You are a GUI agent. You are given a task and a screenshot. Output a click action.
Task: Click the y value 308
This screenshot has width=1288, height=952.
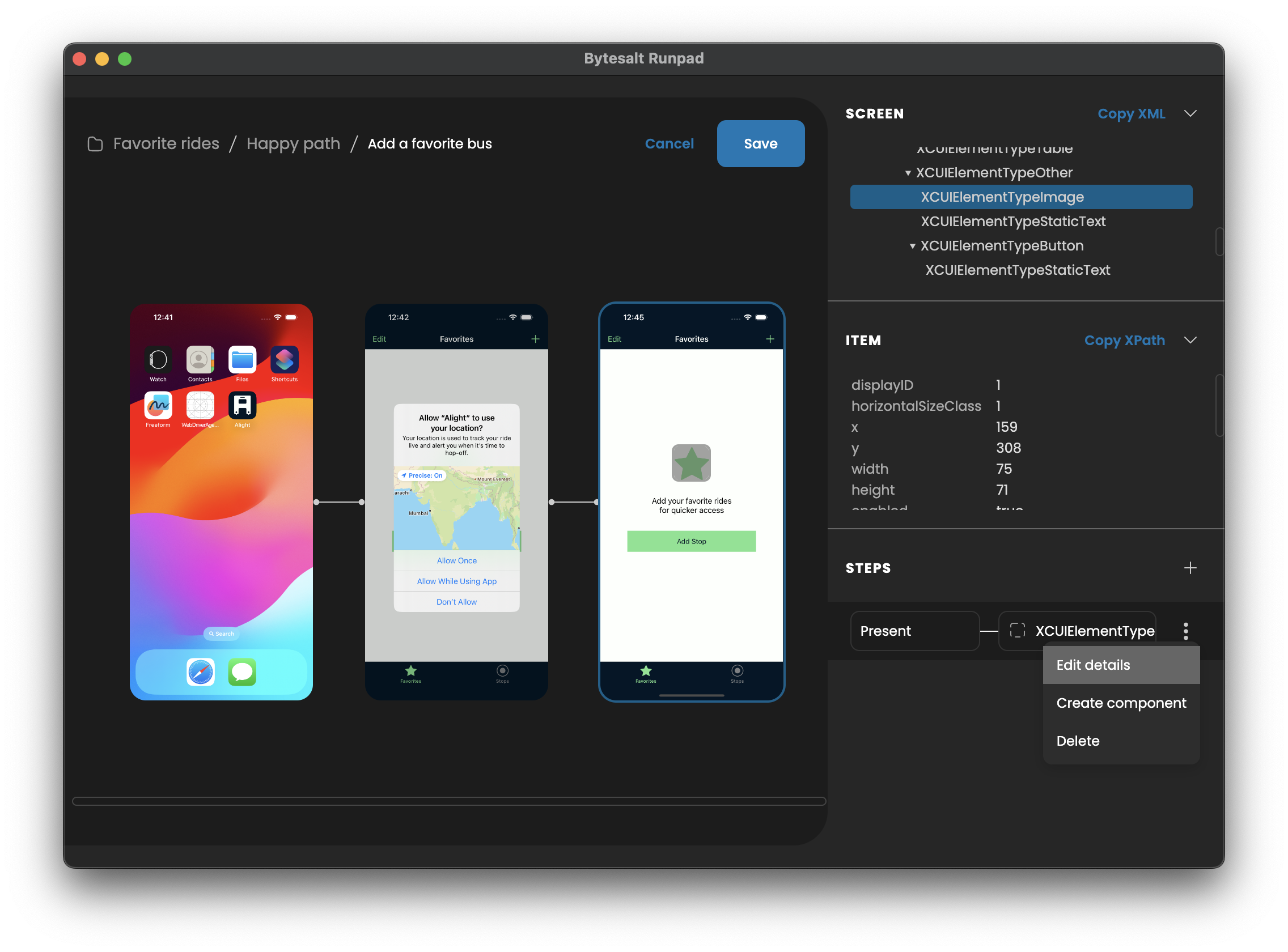pos(1008,448)
